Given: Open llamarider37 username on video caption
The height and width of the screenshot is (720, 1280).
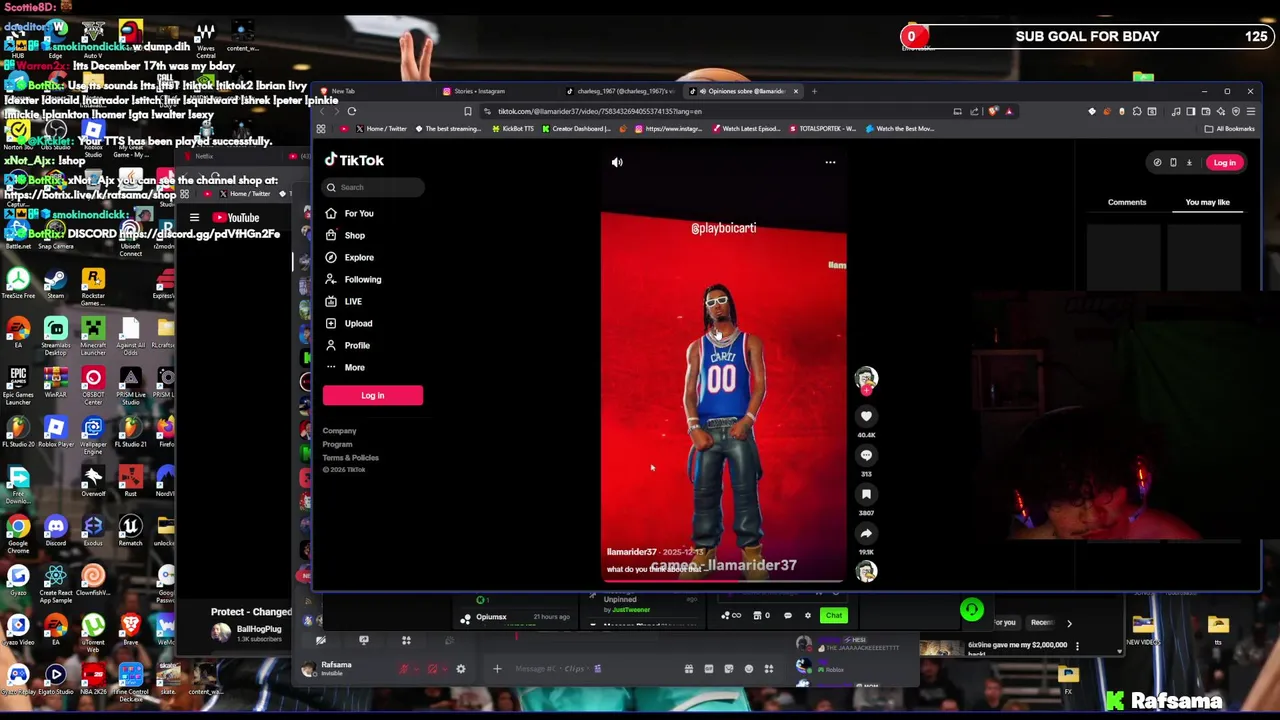Looking at the screenshot, I should pyautogui.click(x=631, y=552).
